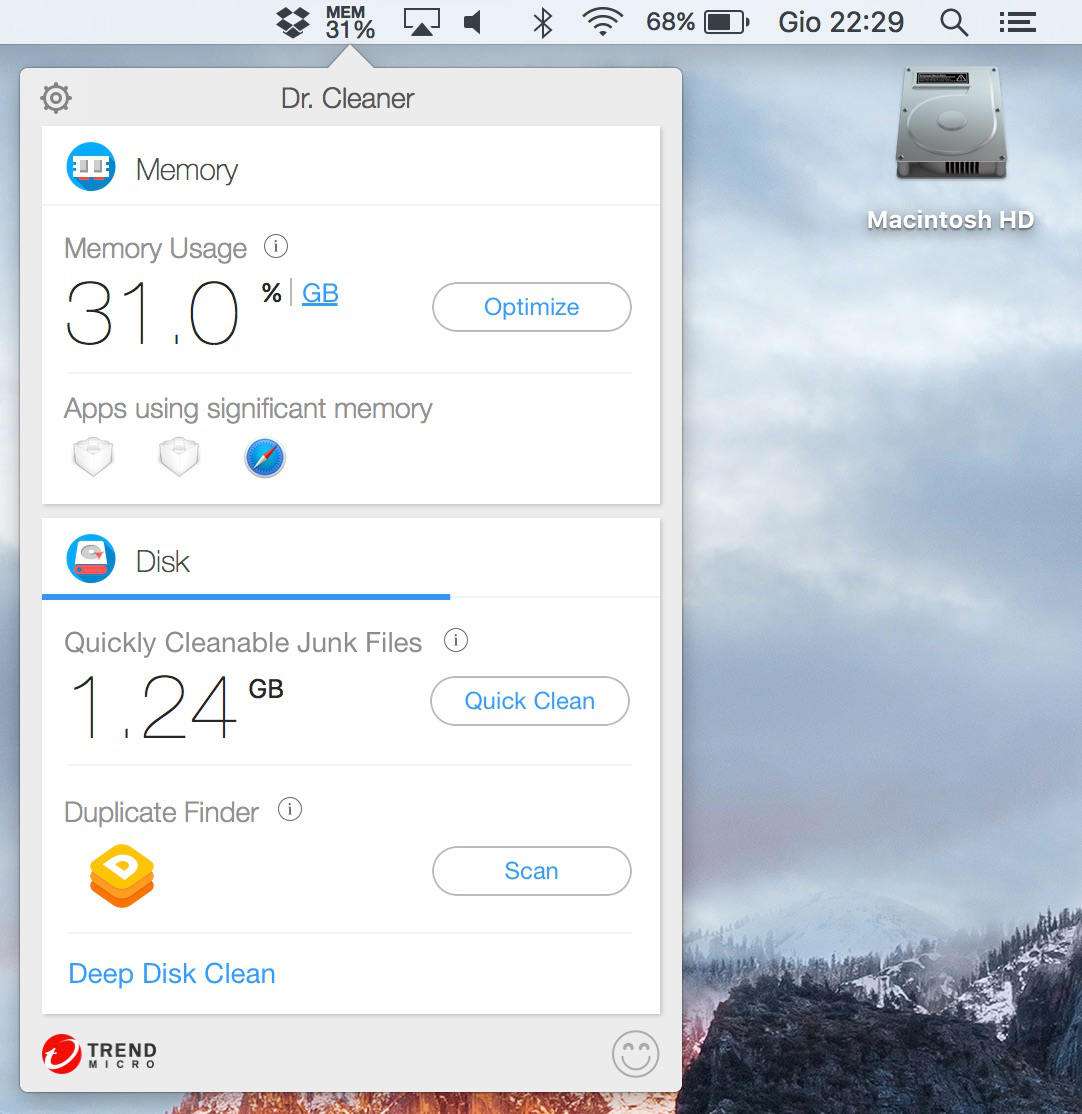1082x1114 pixels.
Task: Select second generic app icon using memory
Action: (179, 457)
